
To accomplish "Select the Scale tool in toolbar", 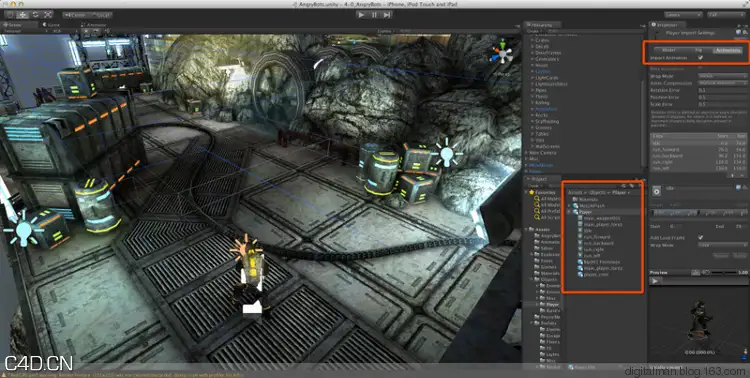I will 48,15.
